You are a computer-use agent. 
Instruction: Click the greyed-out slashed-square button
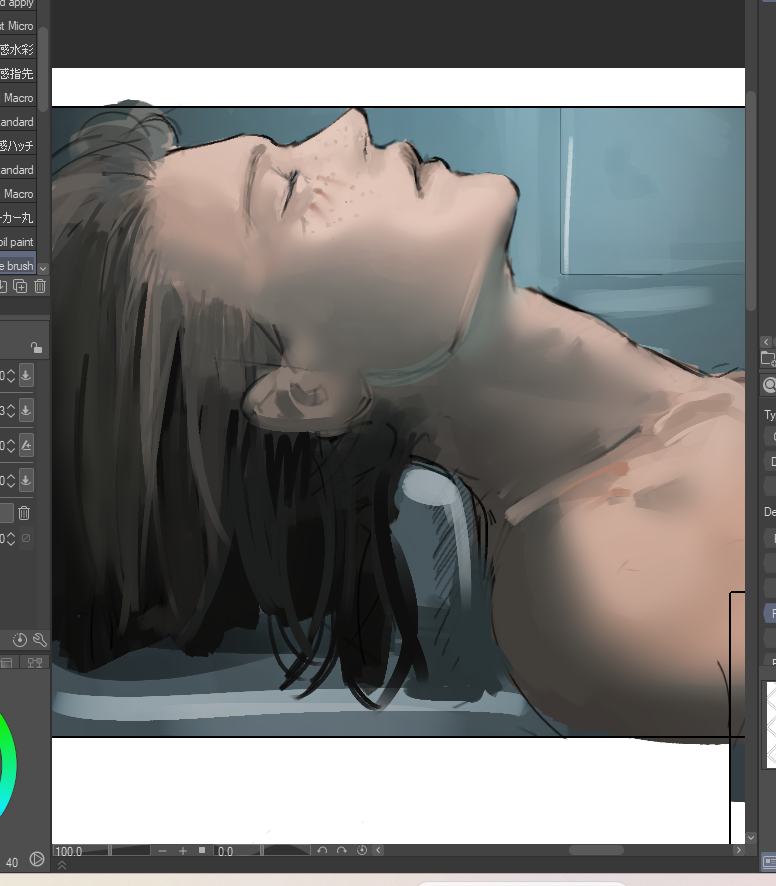(x=26, y=538)
